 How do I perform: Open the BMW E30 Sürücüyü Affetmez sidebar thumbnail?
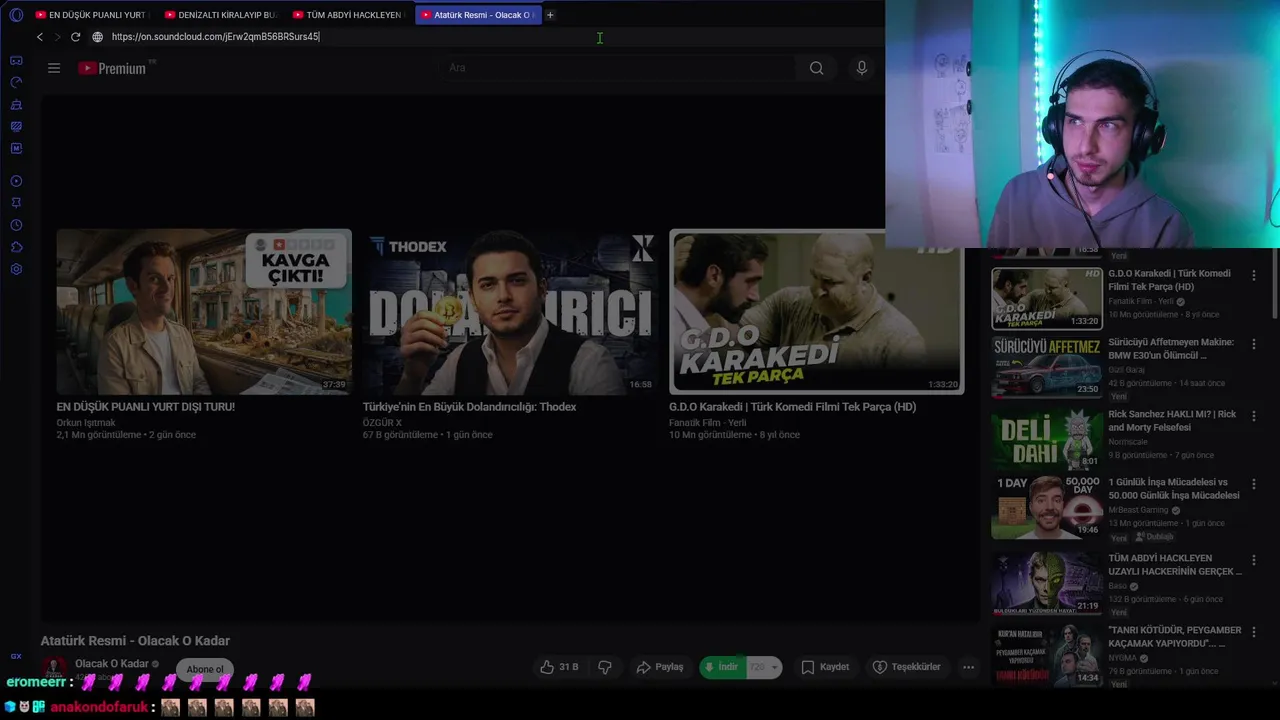[1046, 366]
